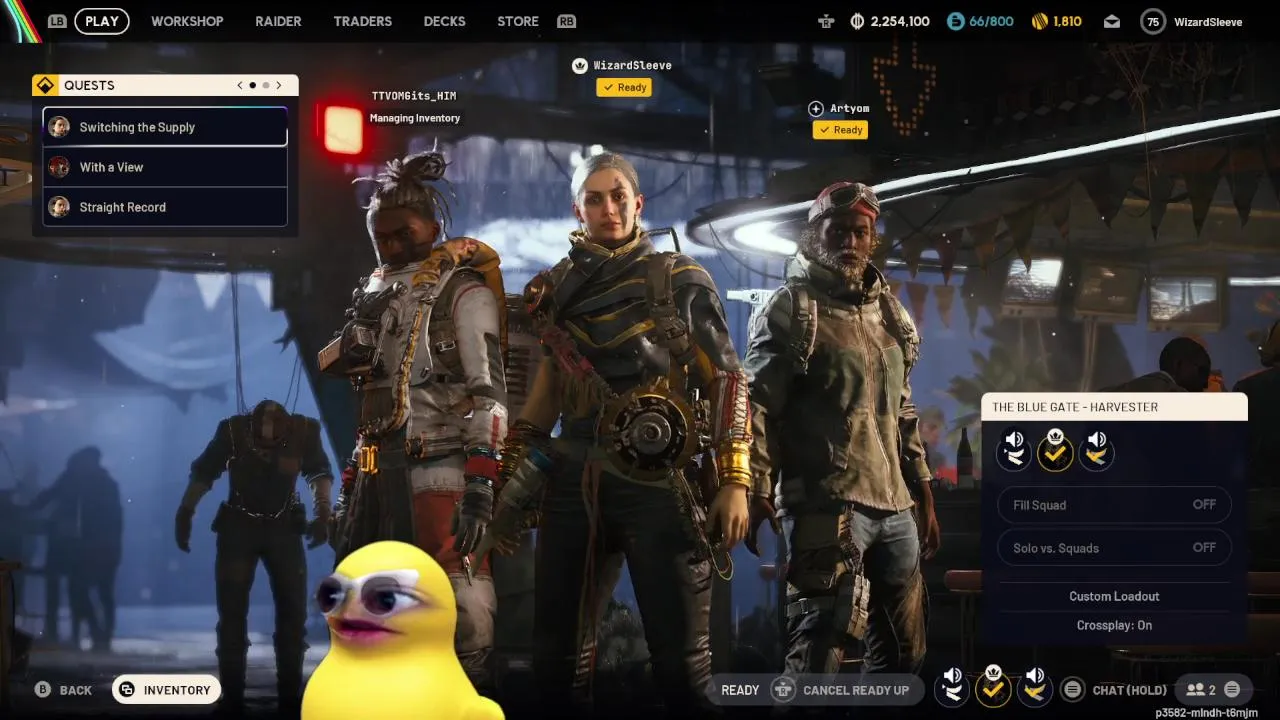The width and height of the screenshot is (1280, 720).
Task: Open the Store tab
Action: click(518, 21)
